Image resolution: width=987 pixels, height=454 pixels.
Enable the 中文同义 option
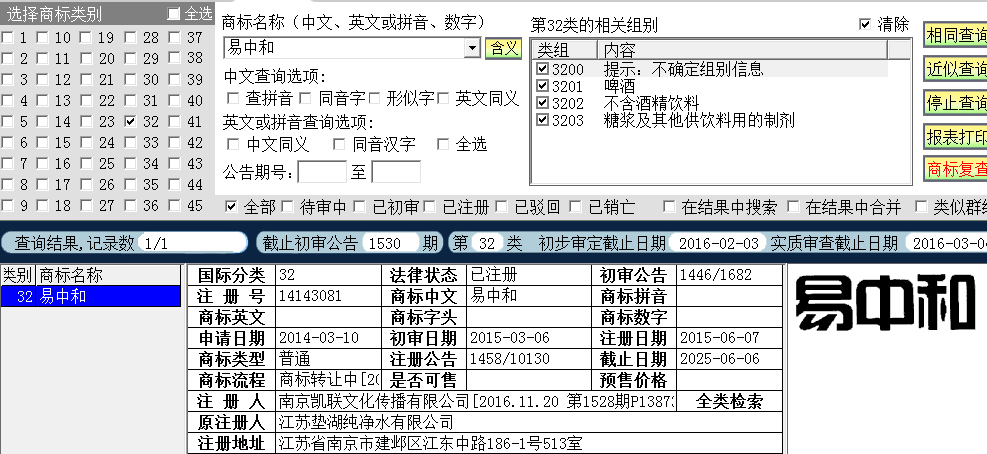coord(233,144)
